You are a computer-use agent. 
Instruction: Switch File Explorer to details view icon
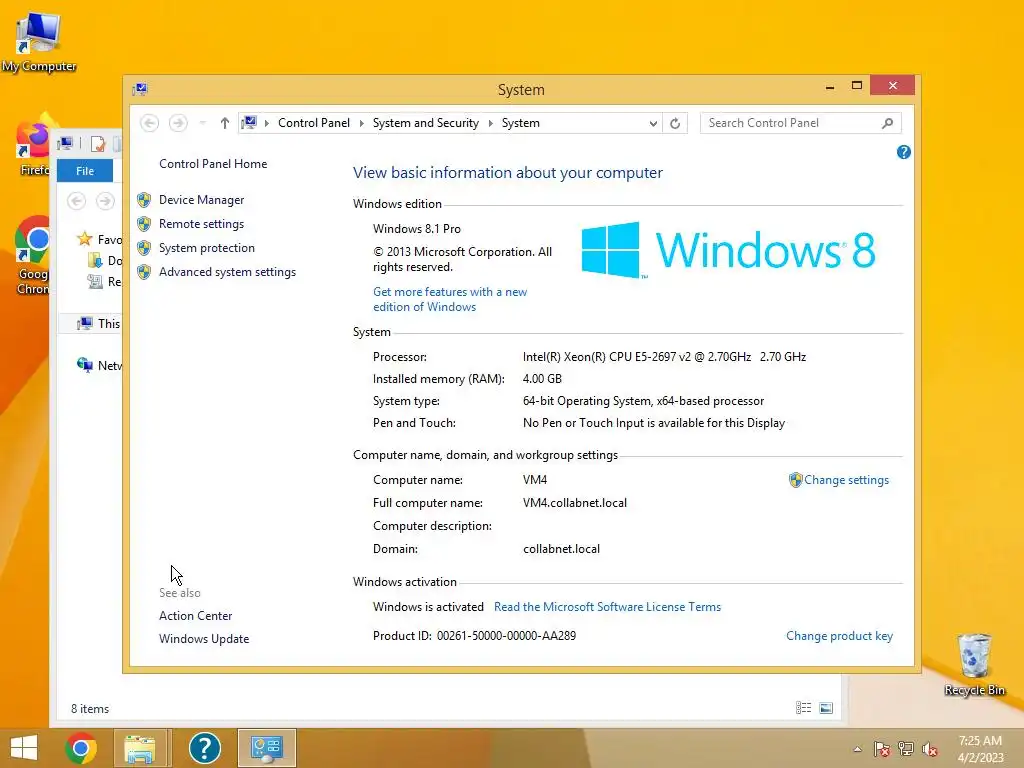coord(803,708)
